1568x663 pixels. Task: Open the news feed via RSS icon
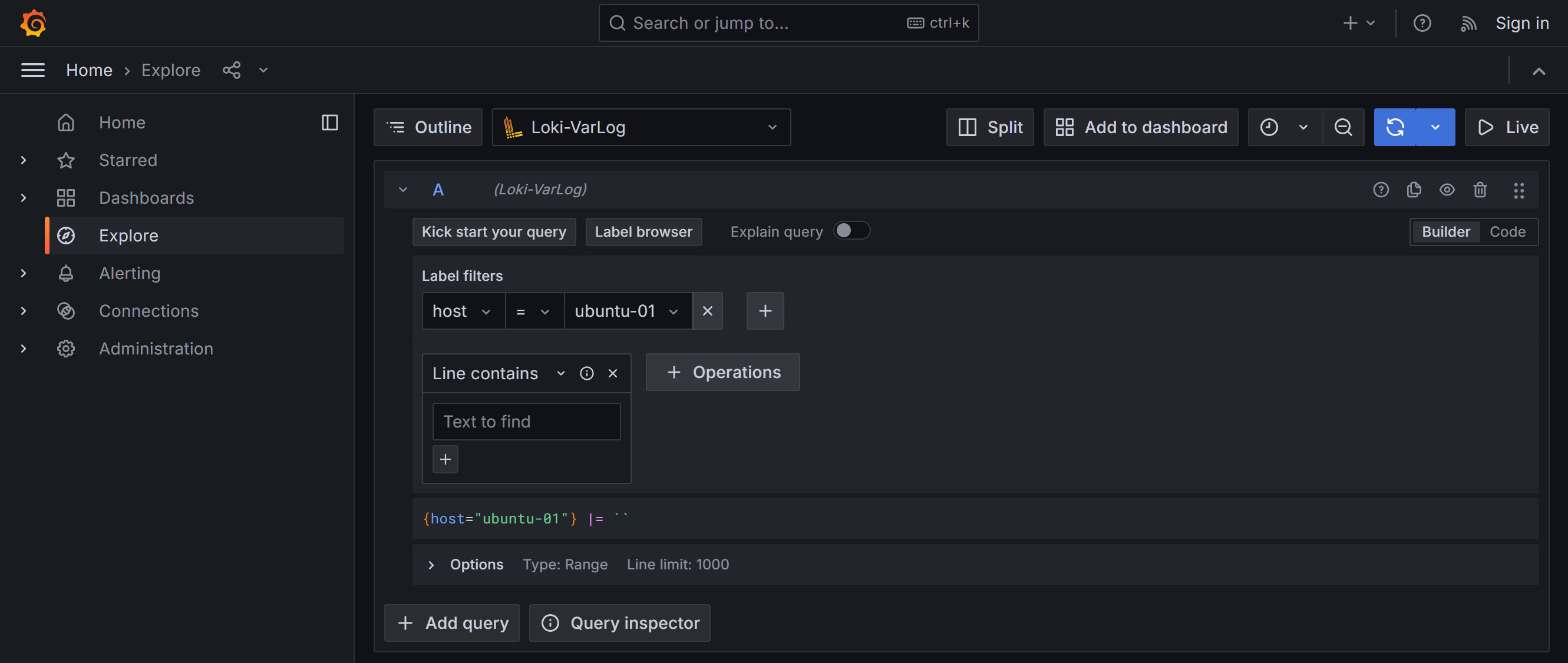(x=1469, y=23)
